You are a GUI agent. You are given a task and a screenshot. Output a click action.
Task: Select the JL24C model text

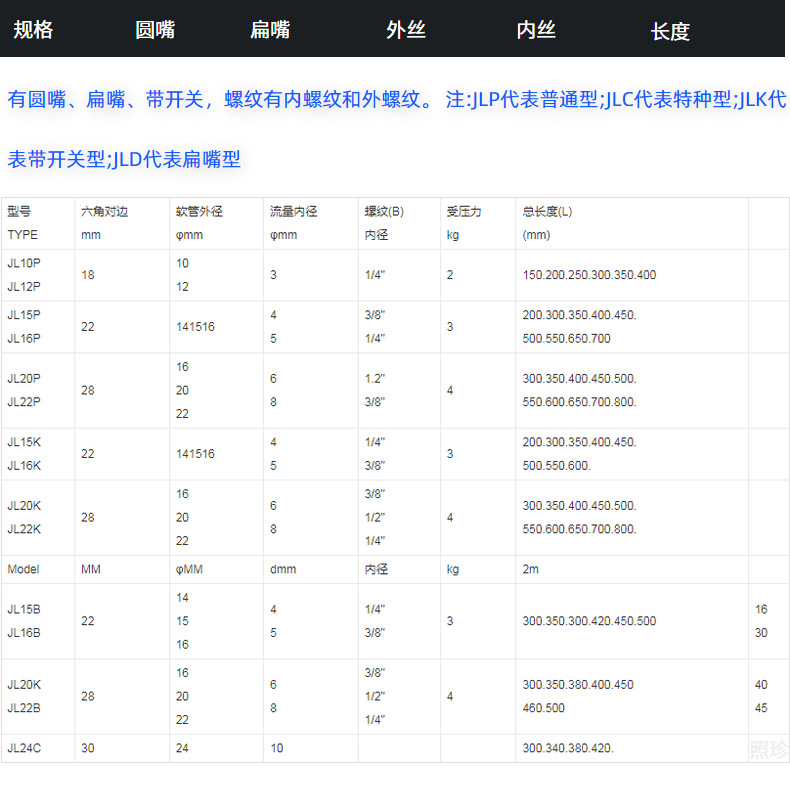[x=24, y=748]
